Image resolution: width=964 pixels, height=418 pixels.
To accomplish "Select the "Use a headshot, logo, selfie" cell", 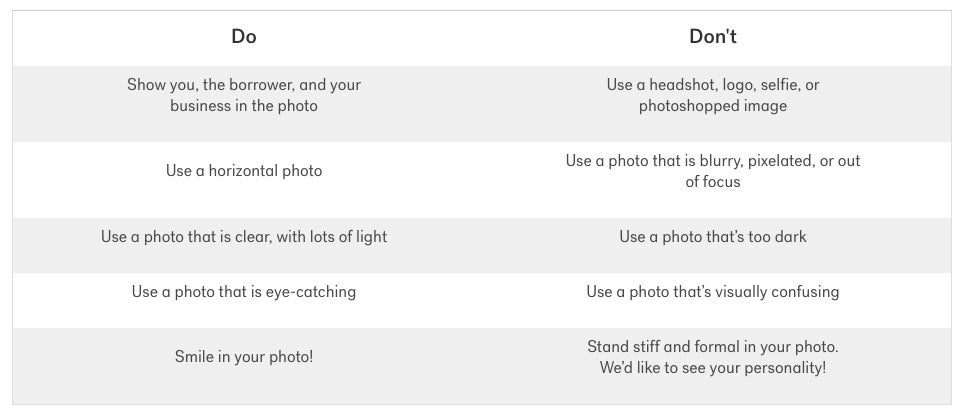I will point(712,95).
